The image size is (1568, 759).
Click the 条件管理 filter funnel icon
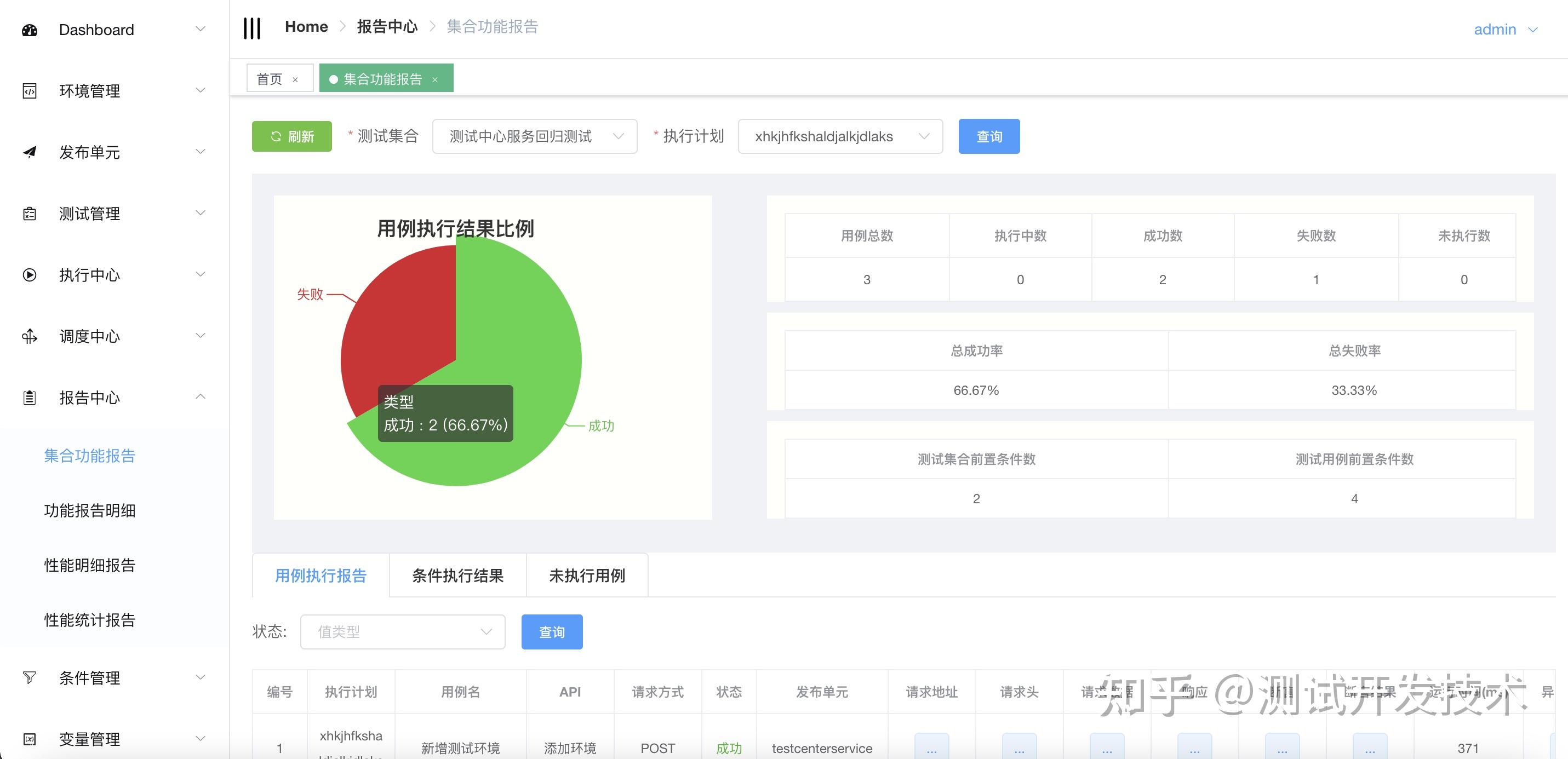(x=29, y=677)
